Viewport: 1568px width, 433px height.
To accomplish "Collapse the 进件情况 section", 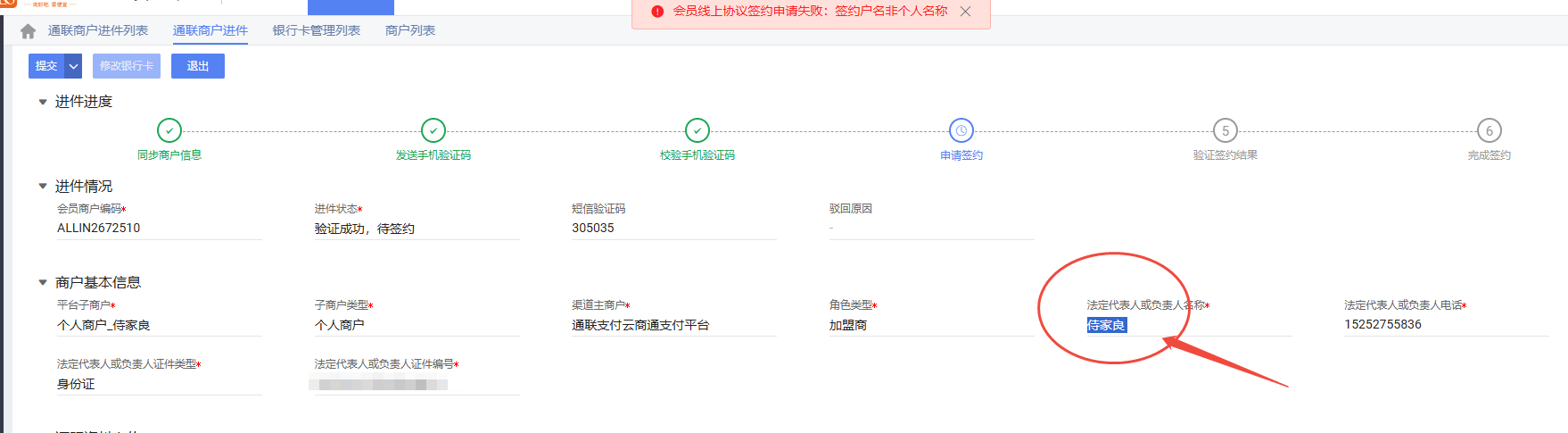I will pos(43,187).
